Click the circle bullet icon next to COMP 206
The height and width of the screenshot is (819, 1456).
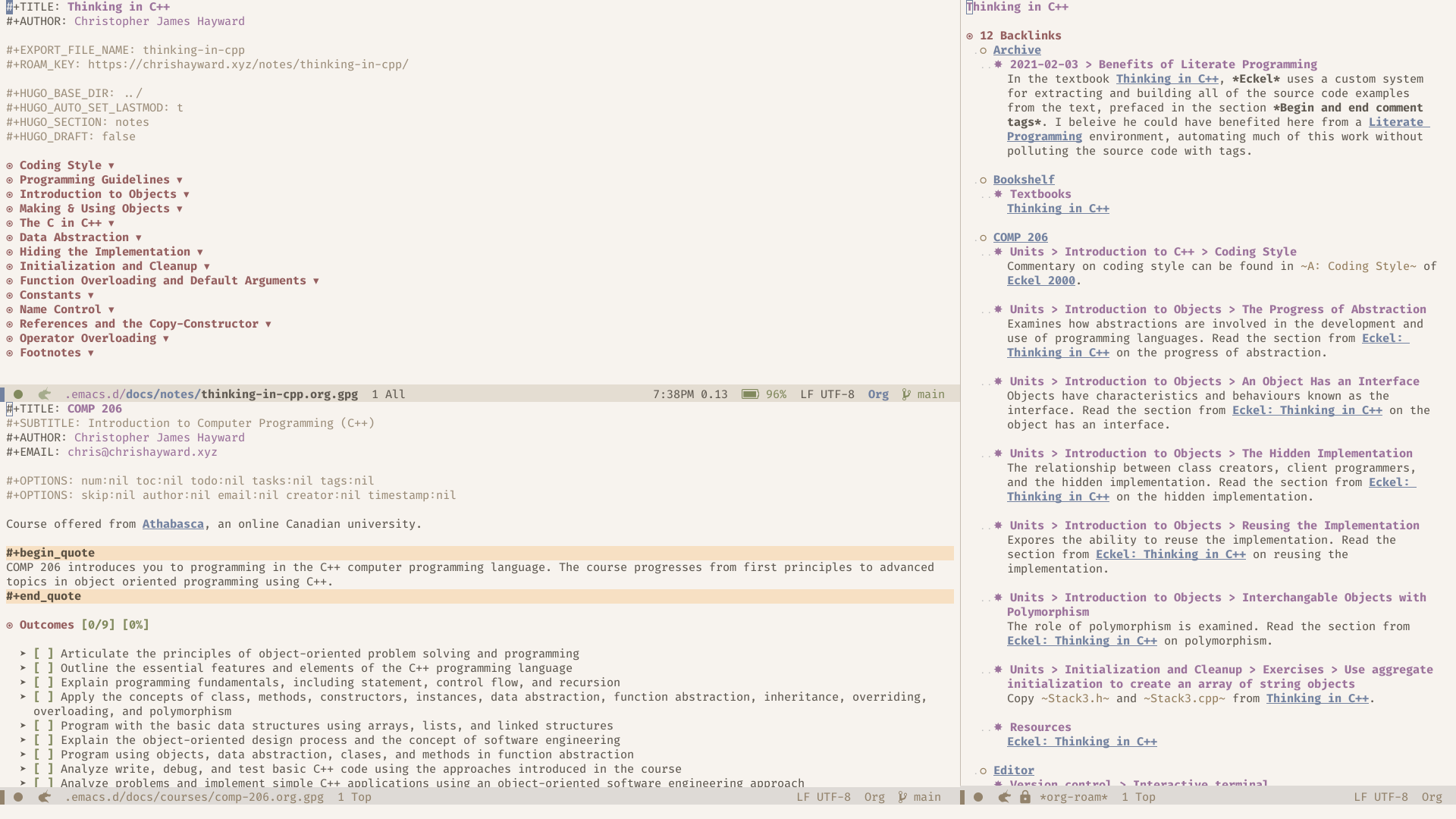click(984, 237)
